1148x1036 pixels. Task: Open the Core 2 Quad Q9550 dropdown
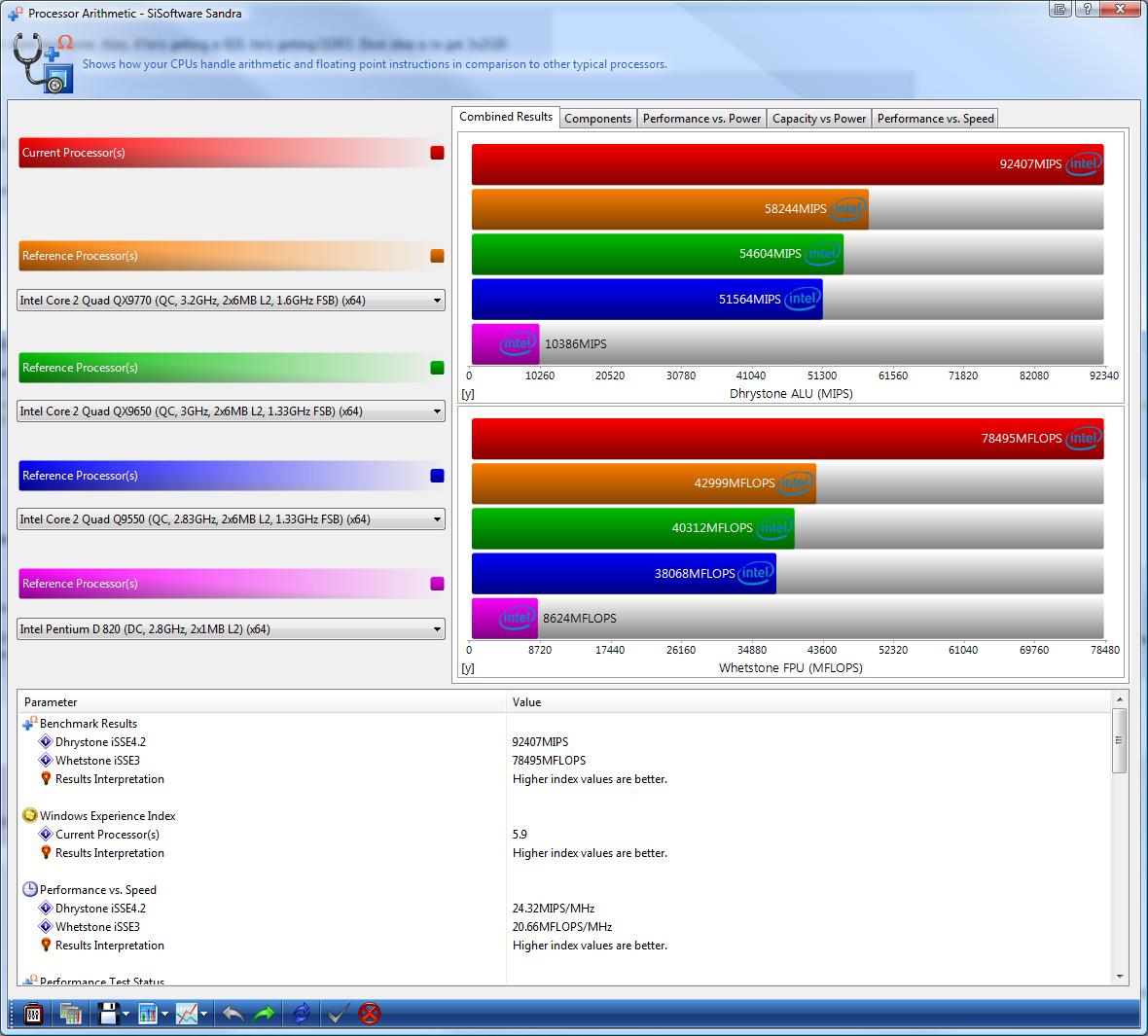click(x=437, y=520)
